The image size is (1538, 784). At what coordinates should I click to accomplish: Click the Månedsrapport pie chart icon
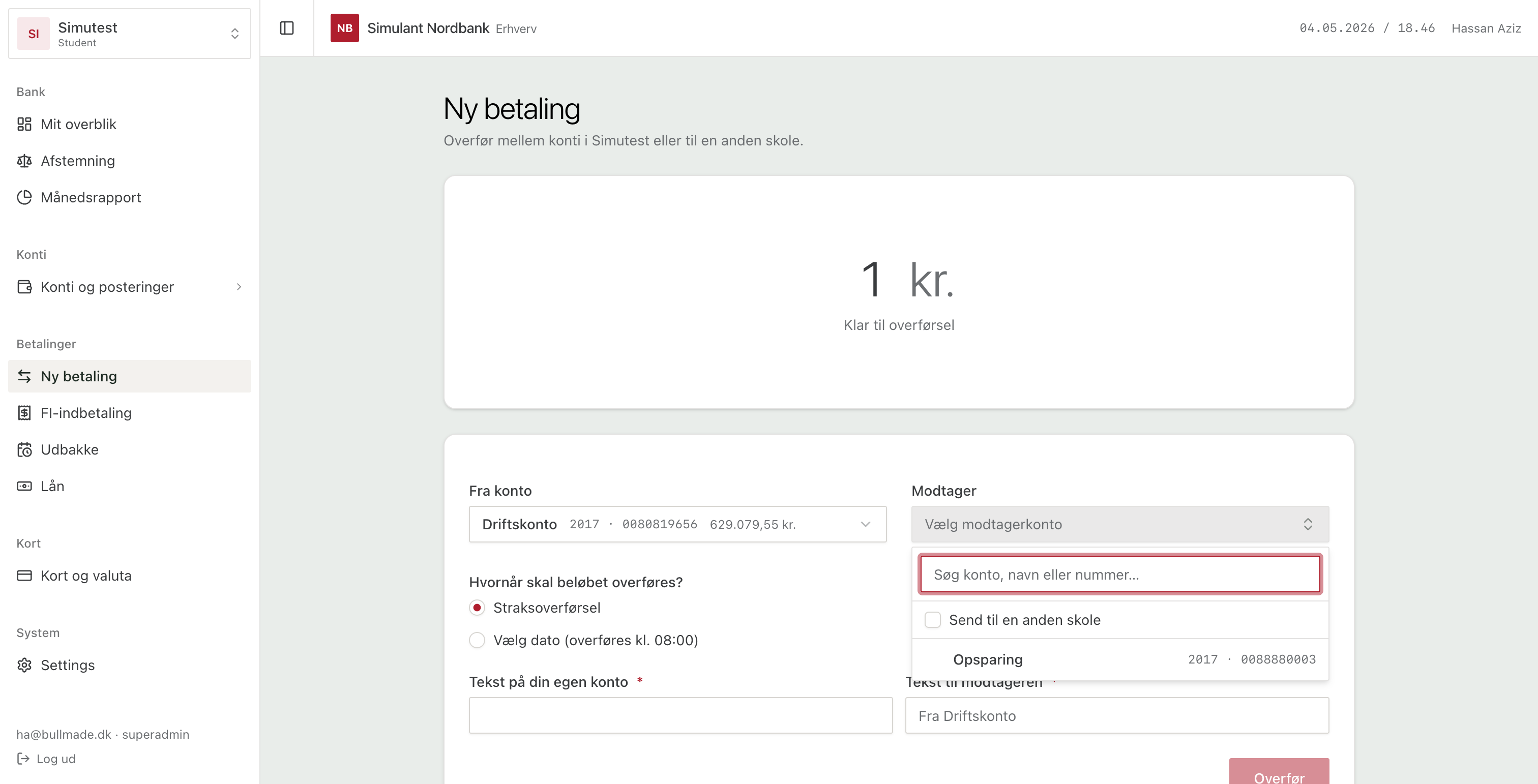coord(24,197)
